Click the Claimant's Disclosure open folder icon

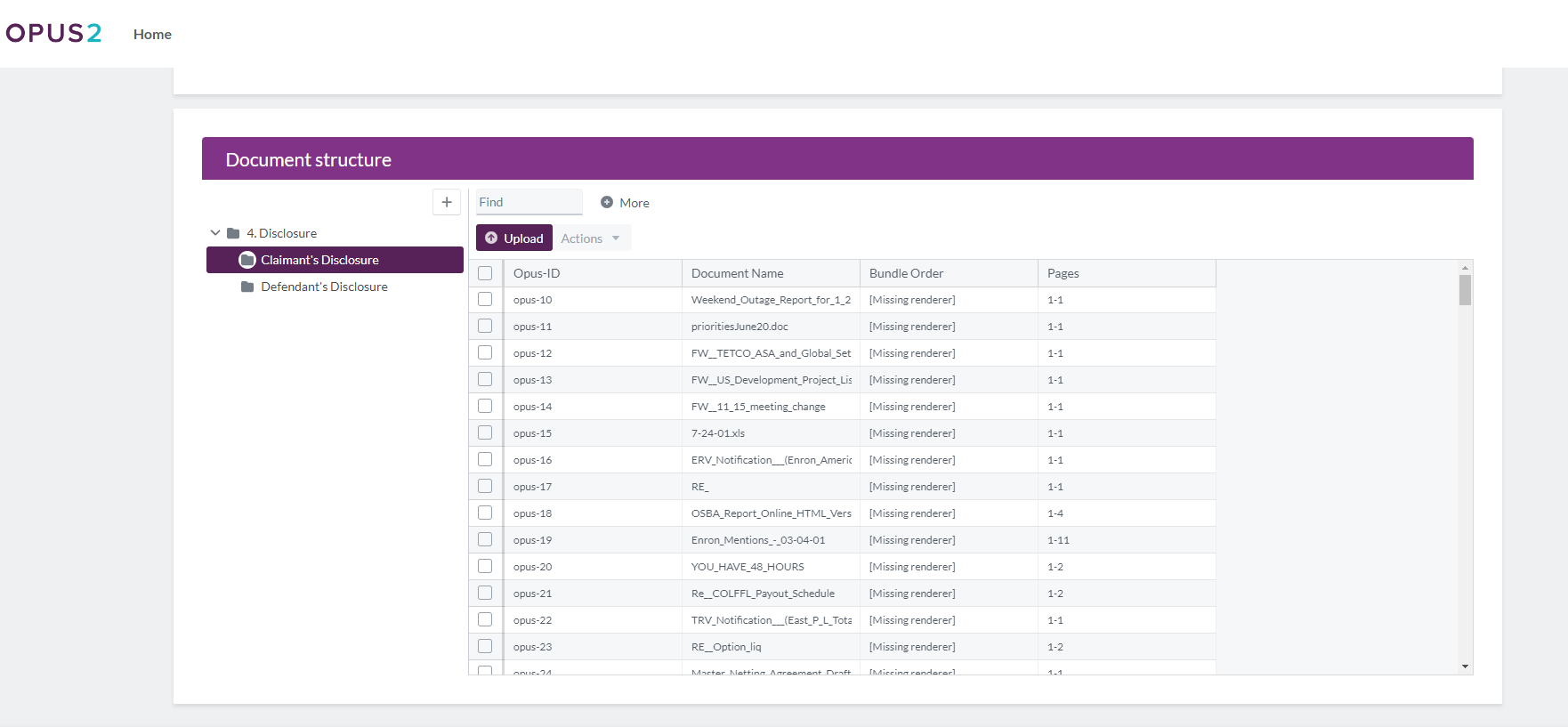pyautogui.click(x=247, y=260)
